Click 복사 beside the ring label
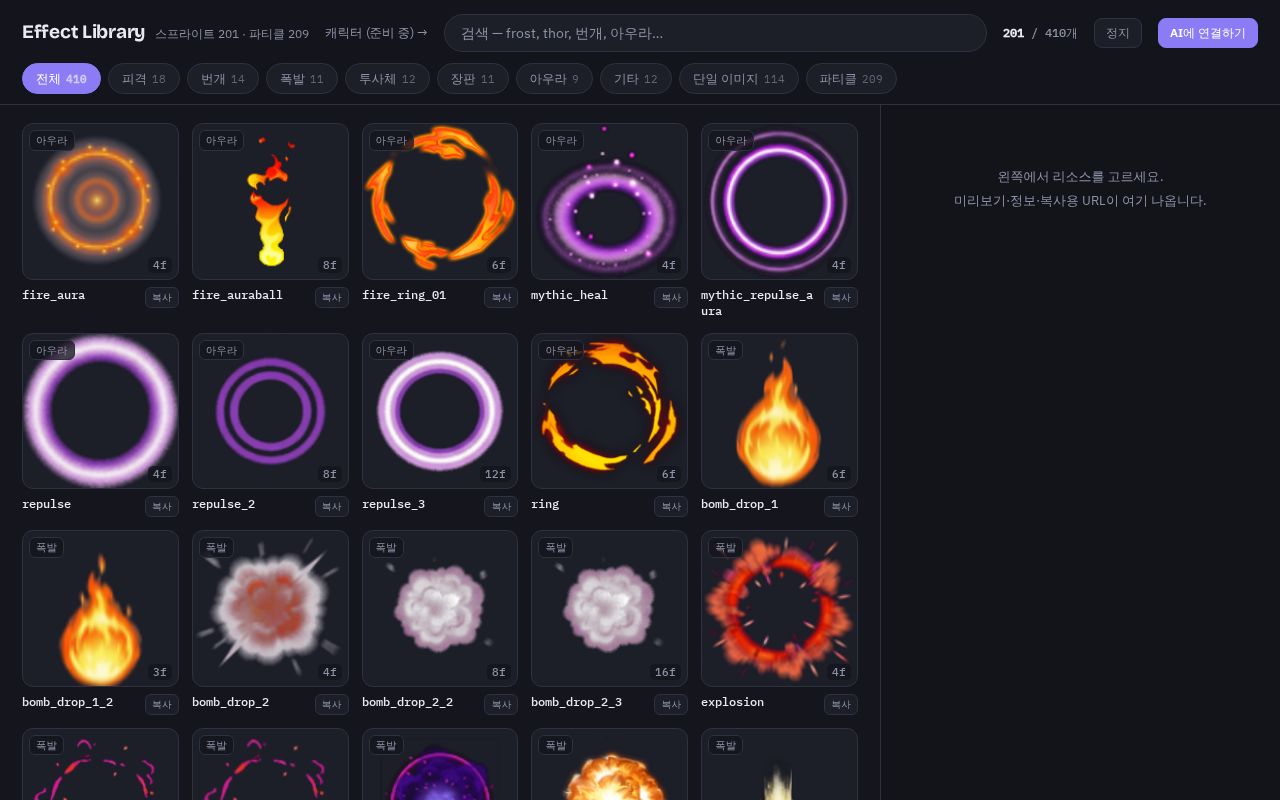1280x800 pixels. coord(671,506)
